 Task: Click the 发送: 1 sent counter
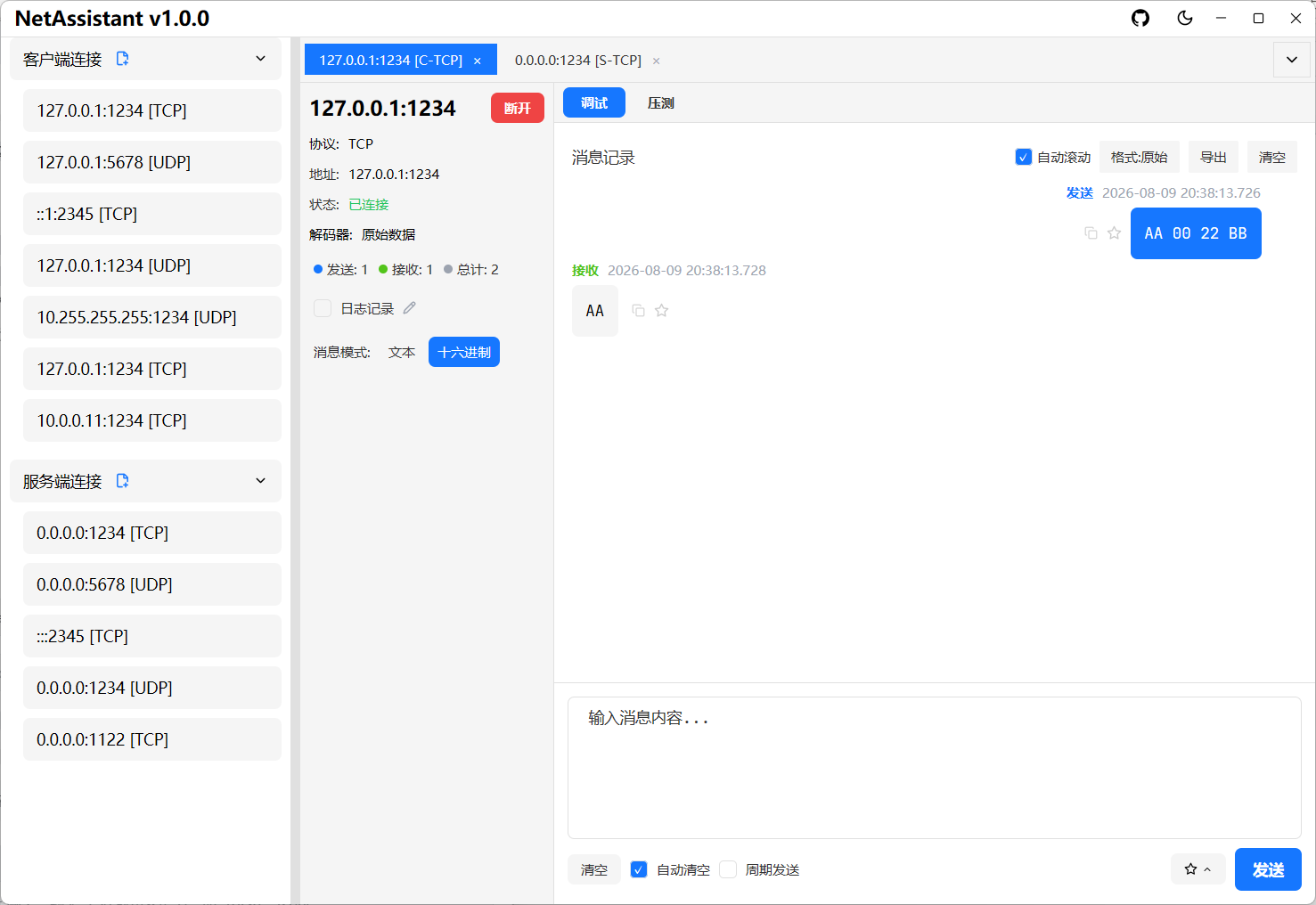341,270
